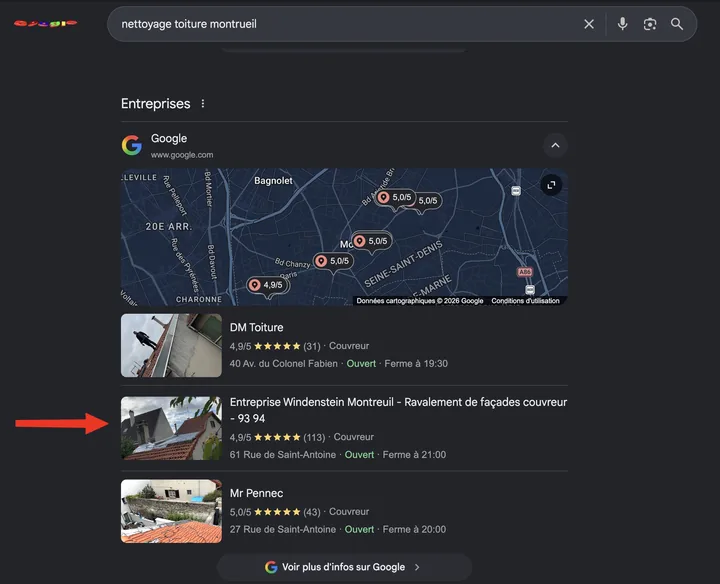The height and width of the screenshot is (584, 720).
Task: Click Données cartographiques © 2026 Google text
Action: pyautogui.click(x=420, y=301)
